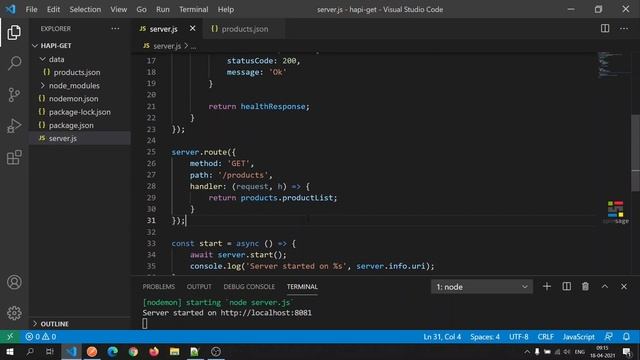Open the Explorer view in activity bar
Image resolution: width=640 pixels, height=360 pixels.
(x=14, y=32)
